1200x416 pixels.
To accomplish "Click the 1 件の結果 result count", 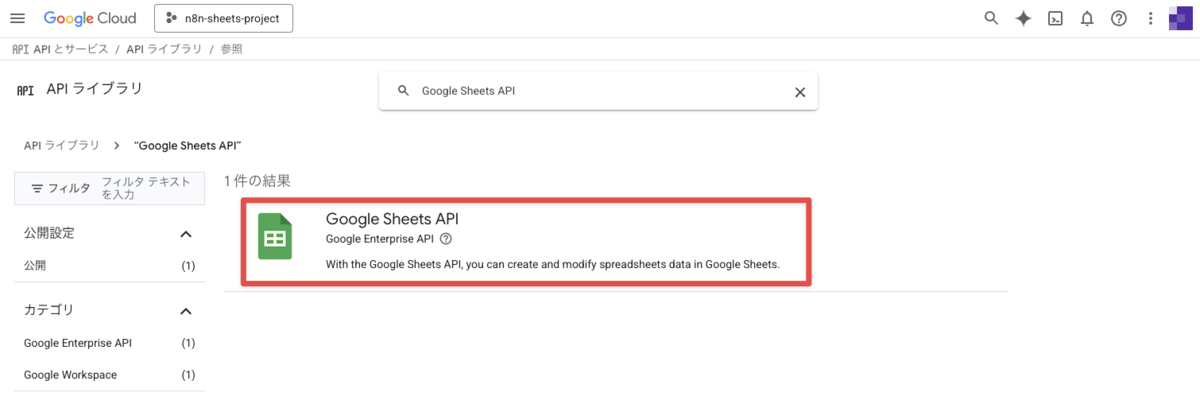I will tap(258, 181).
